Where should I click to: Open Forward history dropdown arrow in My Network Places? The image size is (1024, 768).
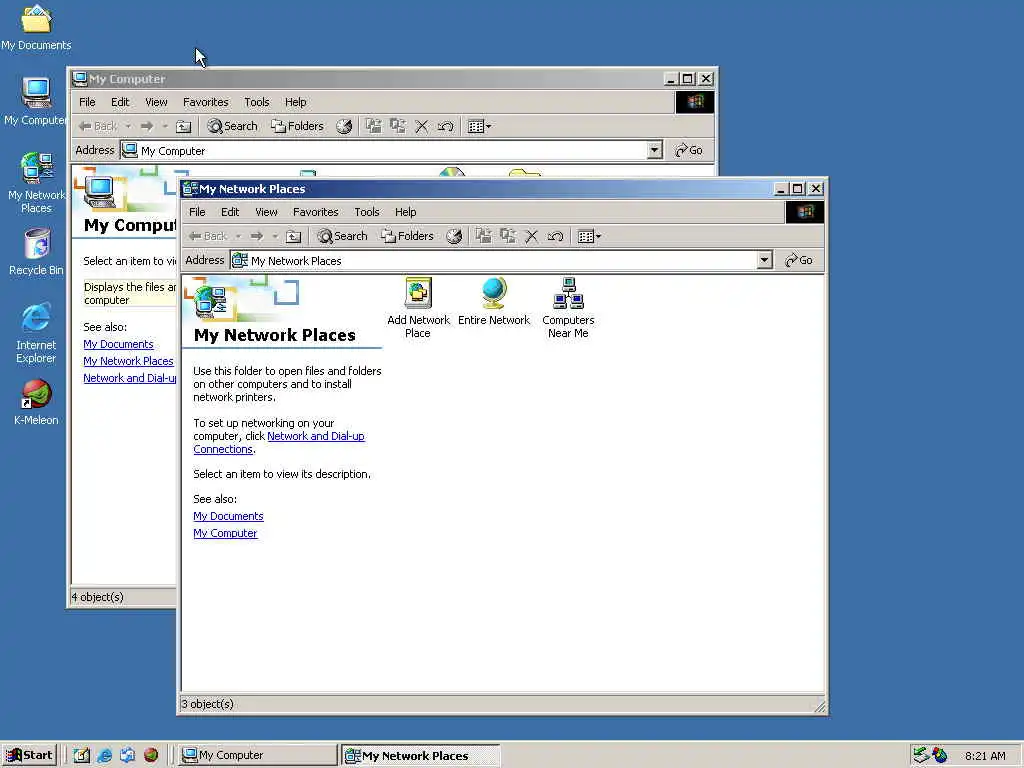tap(275, 236)
